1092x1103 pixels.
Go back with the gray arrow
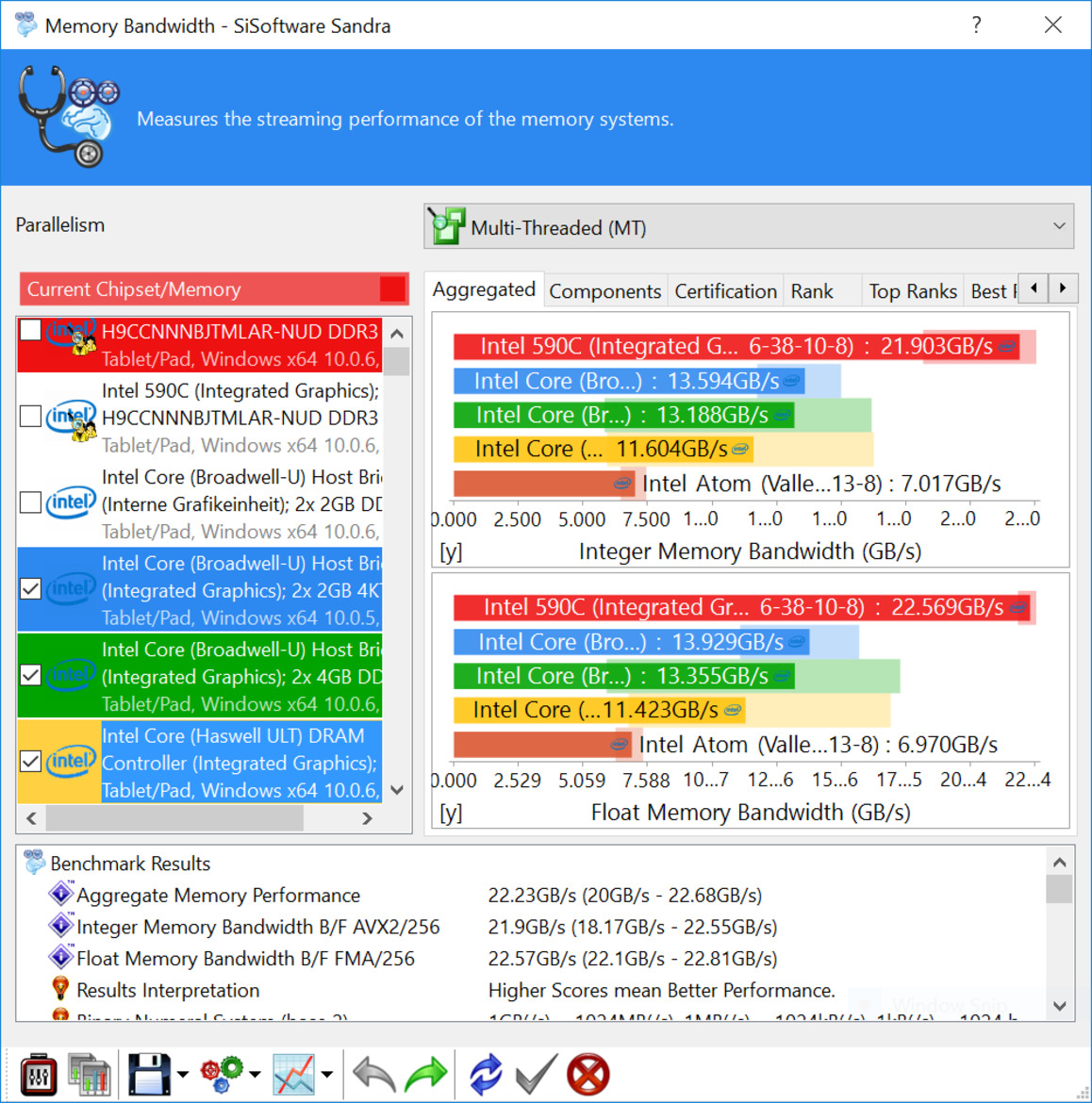point(373,1074)
